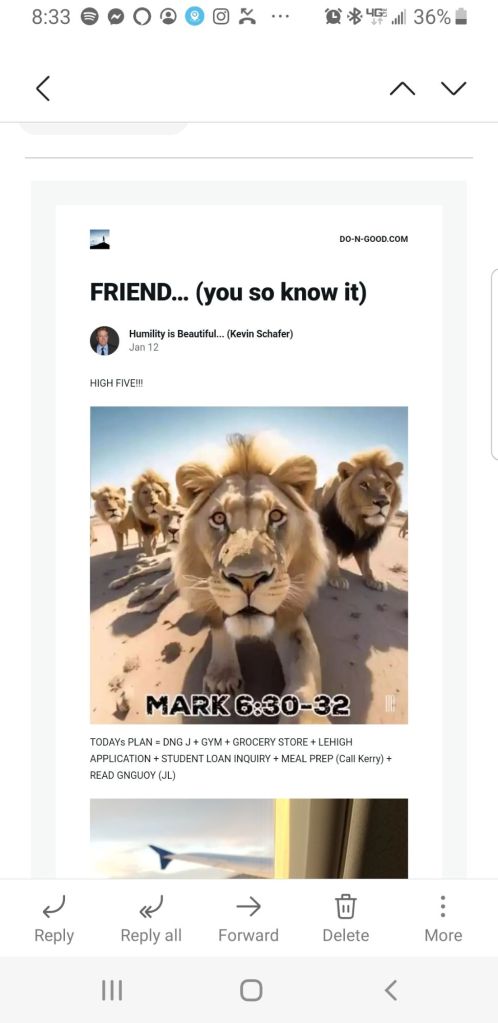
Task: Tap Kevin Schafer's profile photo
Action: pos(104,341)
